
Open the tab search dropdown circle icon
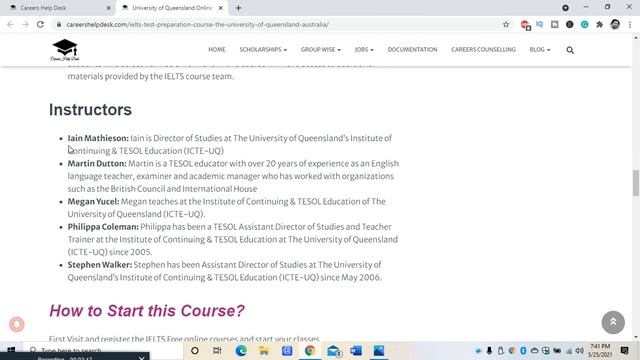[565, 8]
